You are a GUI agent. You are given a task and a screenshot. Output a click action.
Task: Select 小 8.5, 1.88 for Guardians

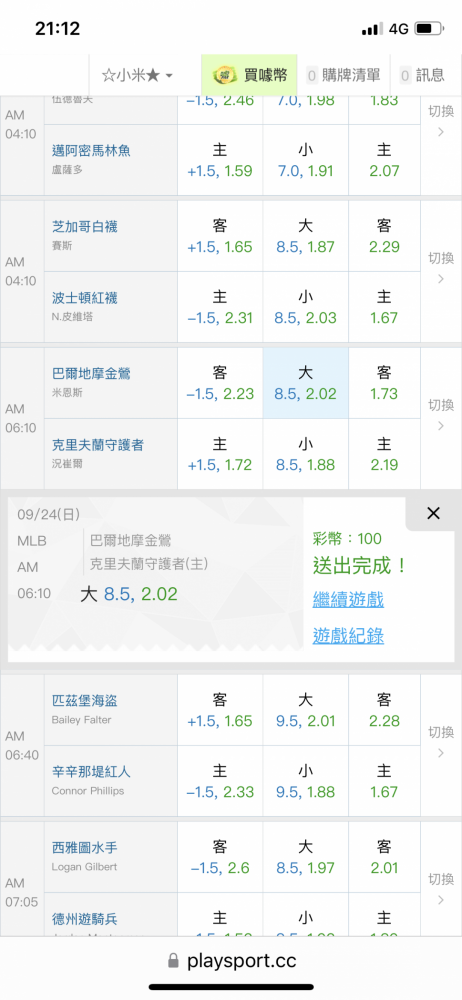coord(306,454)
